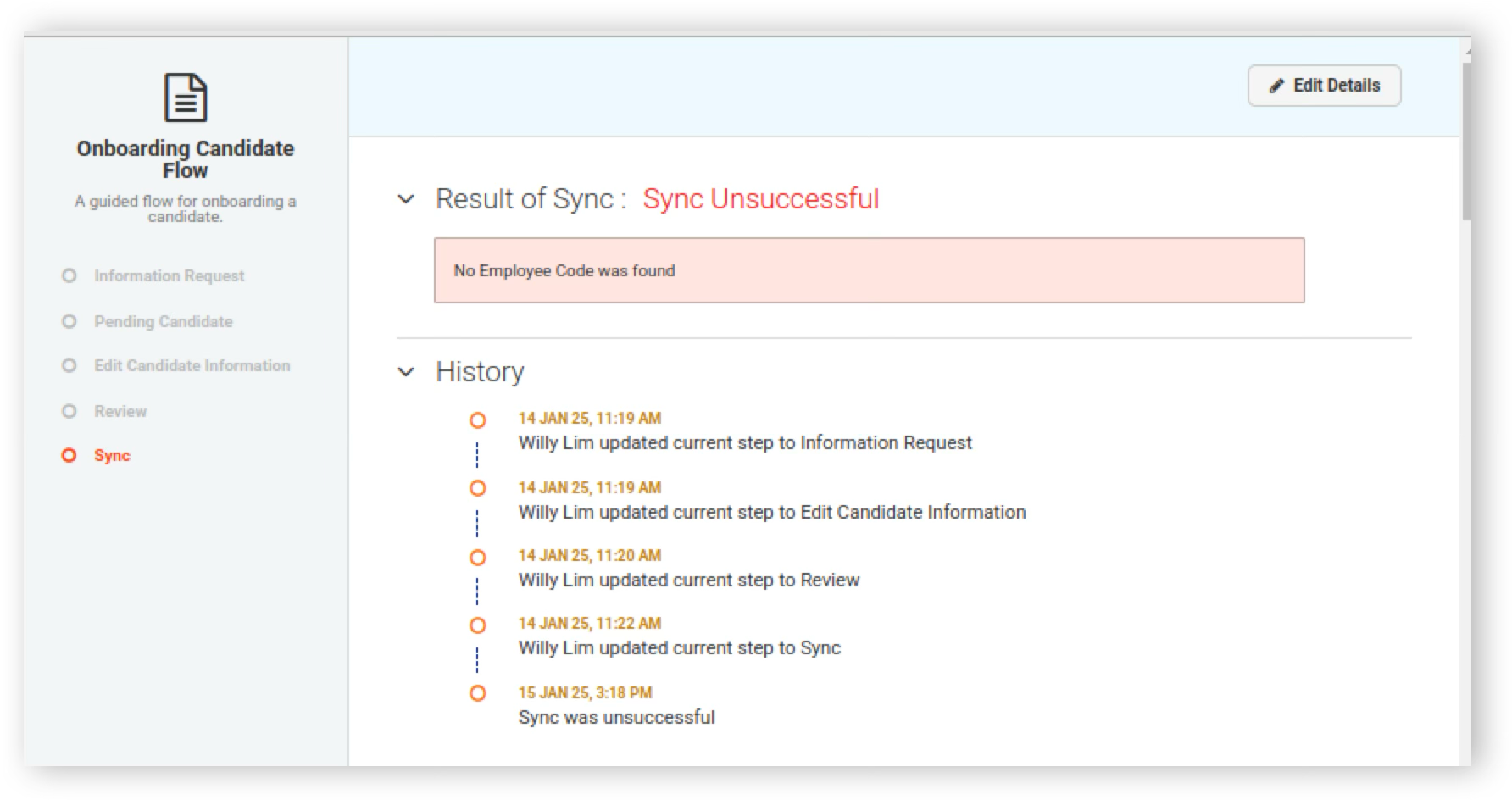Viewport: 1512px width, 800px height.
Task: Click the 14 JAN 25, 11:20 AM timestamp
Action: coord(590,556)
